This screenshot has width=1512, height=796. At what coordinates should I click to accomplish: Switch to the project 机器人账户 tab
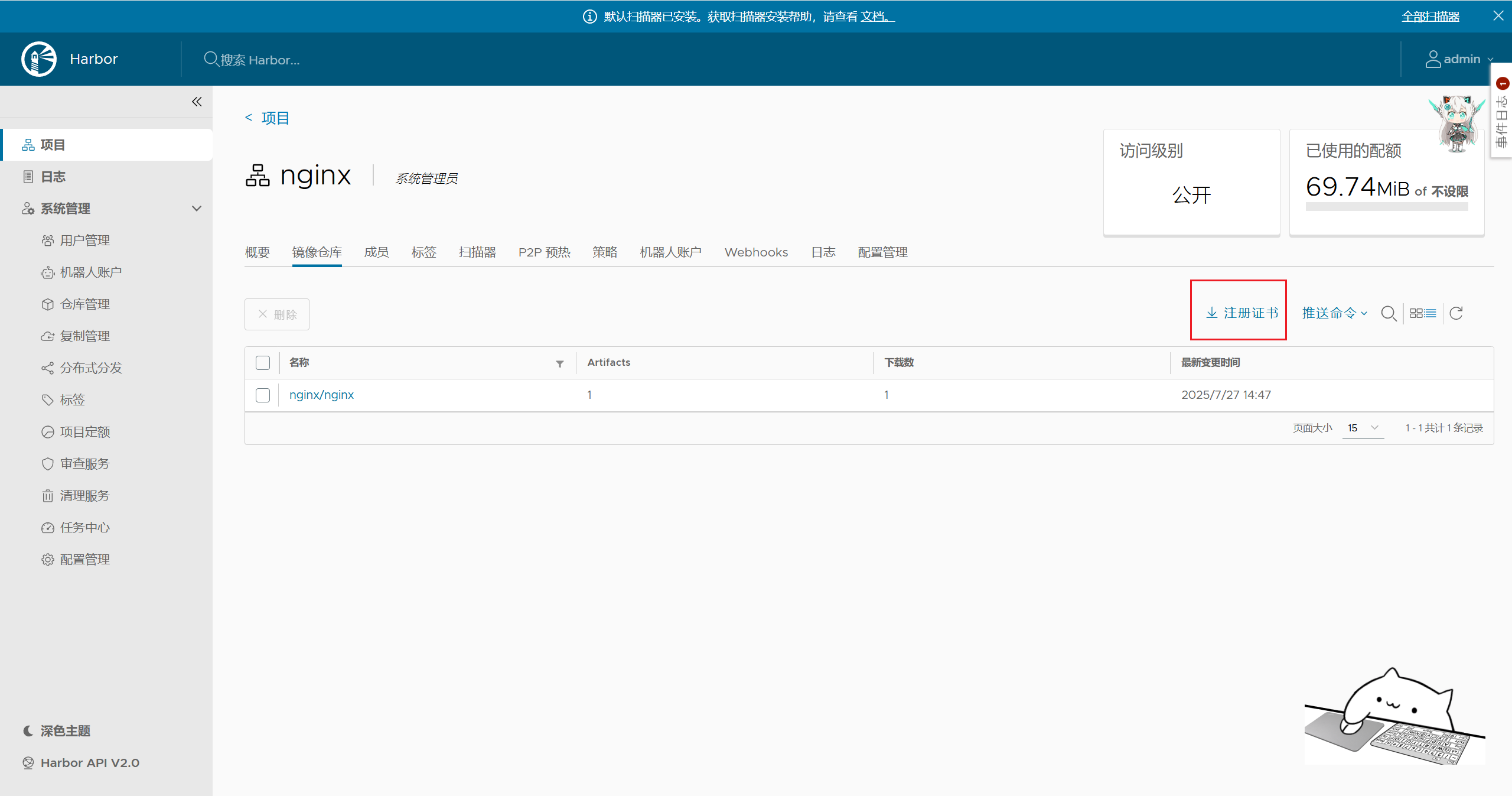point(671,252)
